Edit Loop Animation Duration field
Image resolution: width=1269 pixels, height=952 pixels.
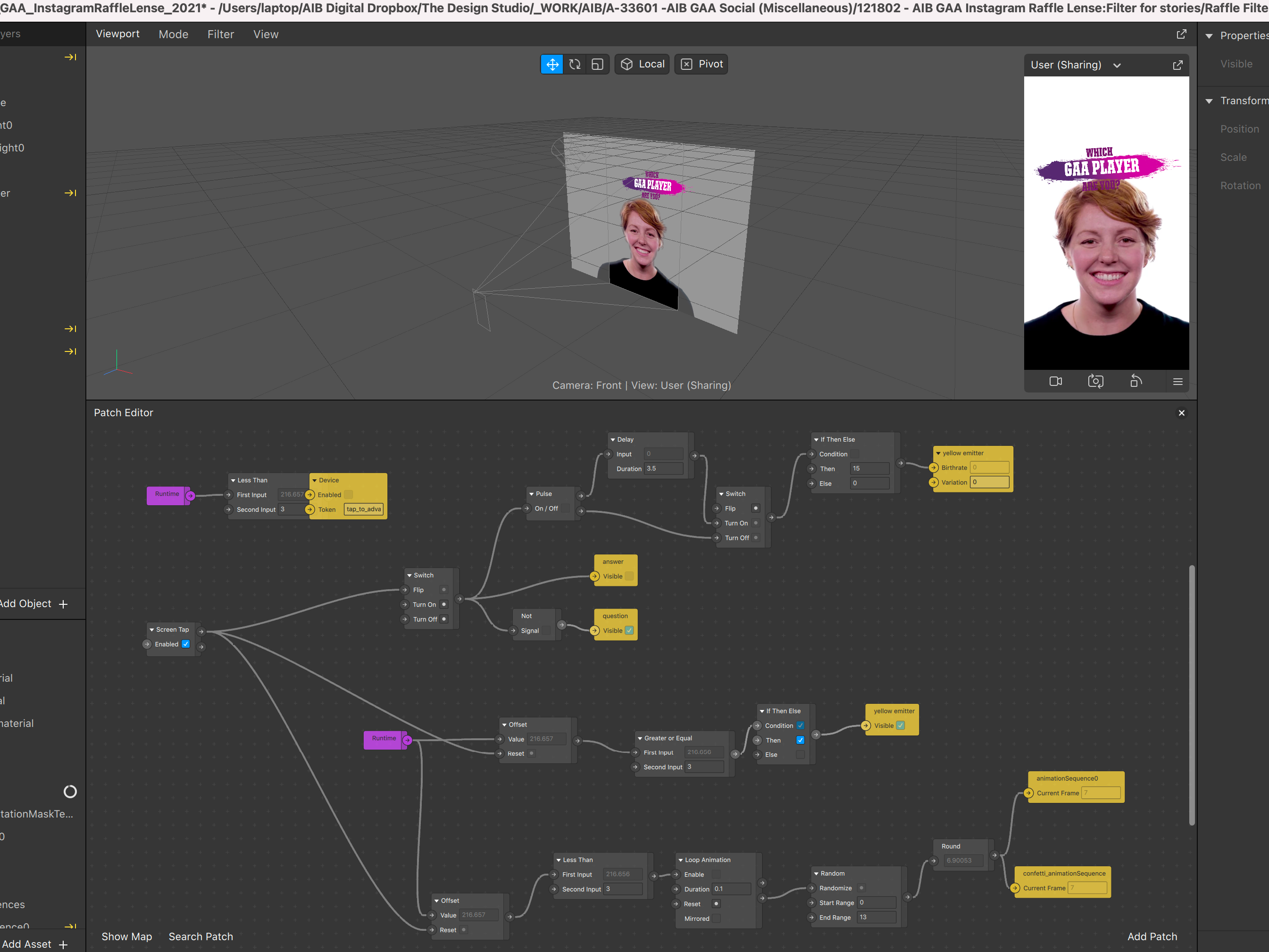pos(732,889)
